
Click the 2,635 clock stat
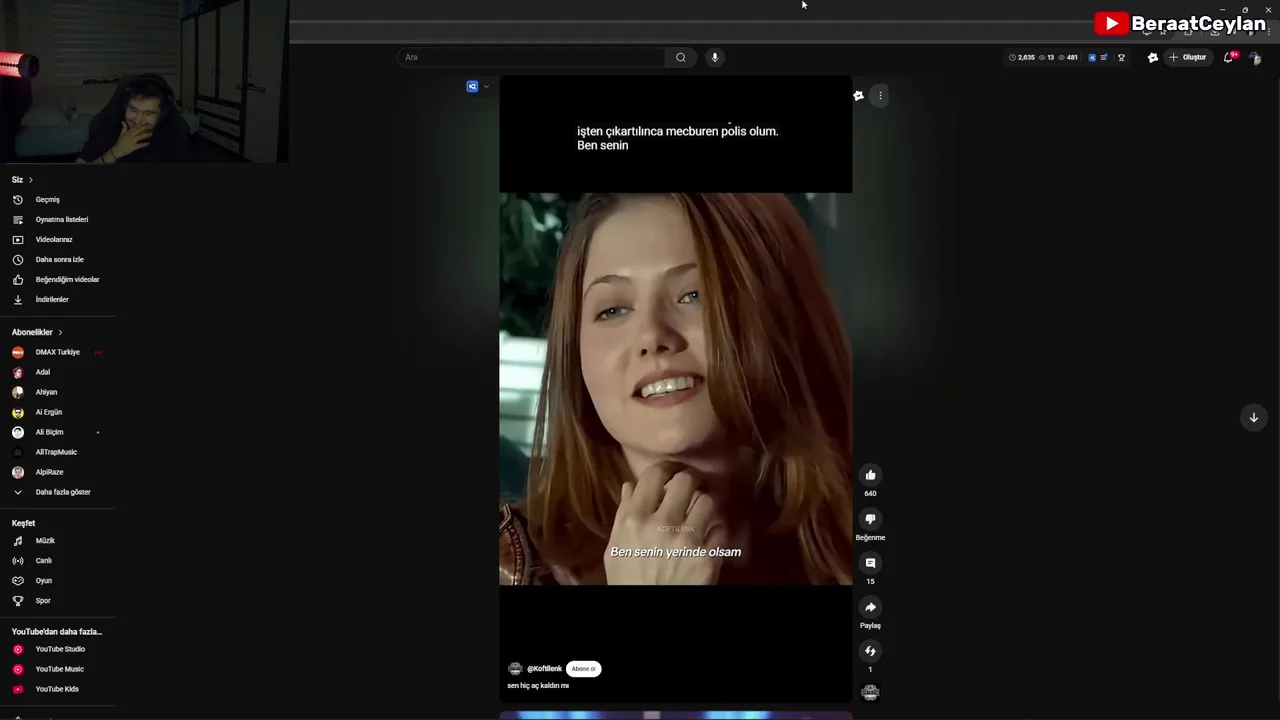(1022, 57)
